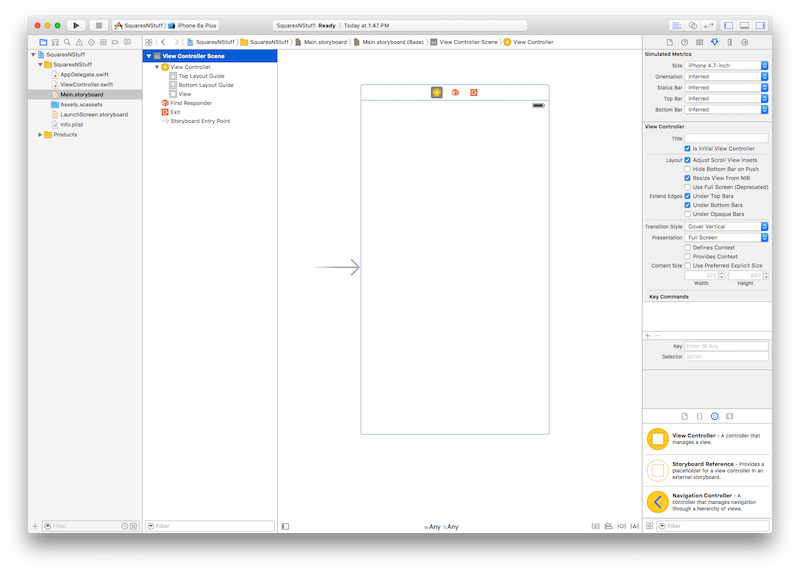Toggle the document outline button

click(285, 527)
